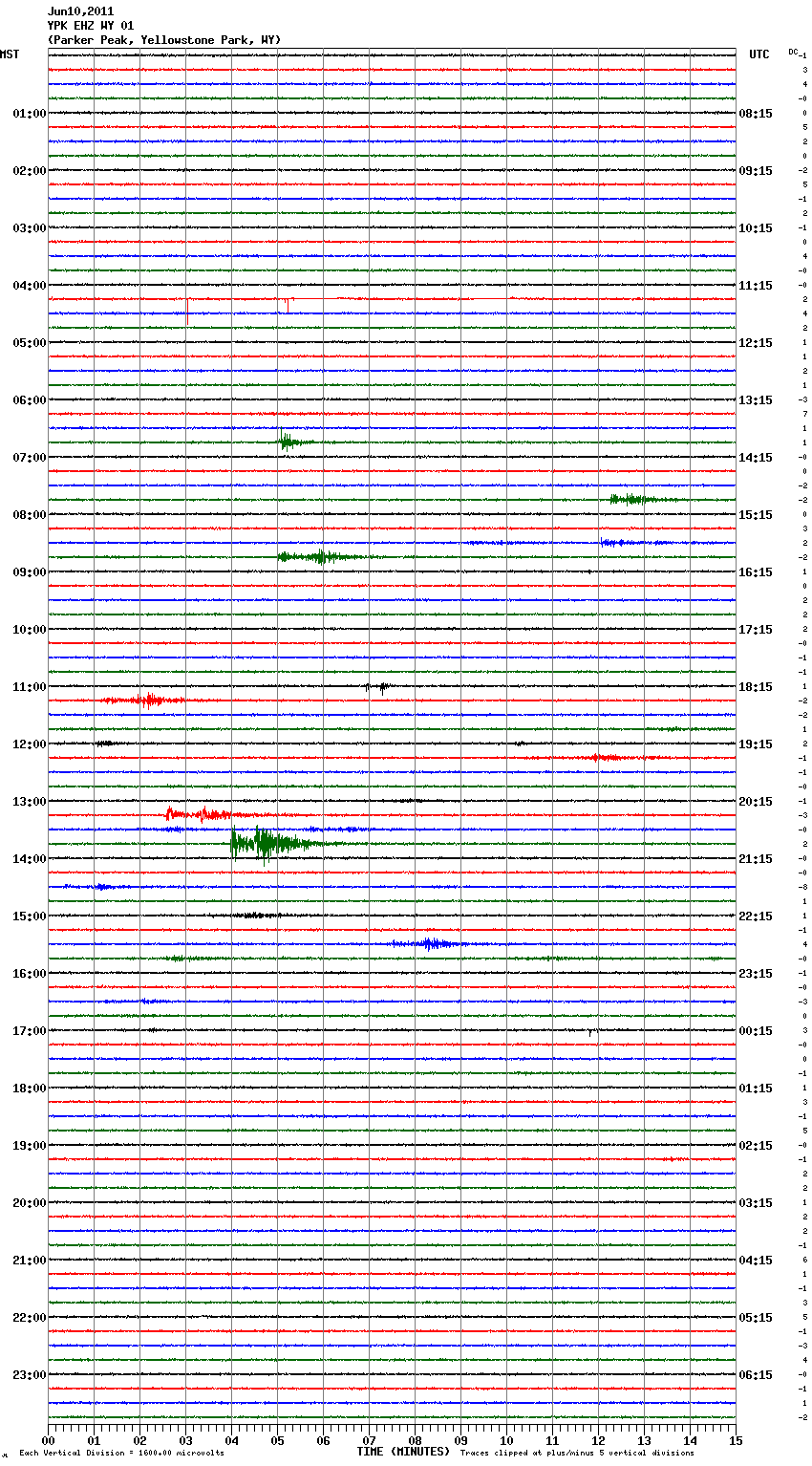Select the 11:00 MST time label

pos(30,687)
